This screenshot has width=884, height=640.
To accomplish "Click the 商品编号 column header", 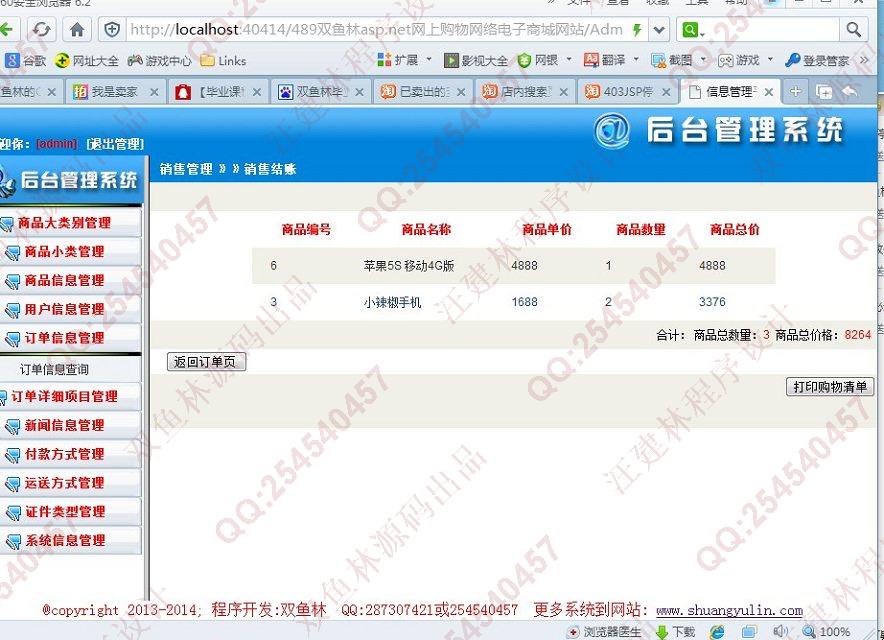I will click(306, 229).
